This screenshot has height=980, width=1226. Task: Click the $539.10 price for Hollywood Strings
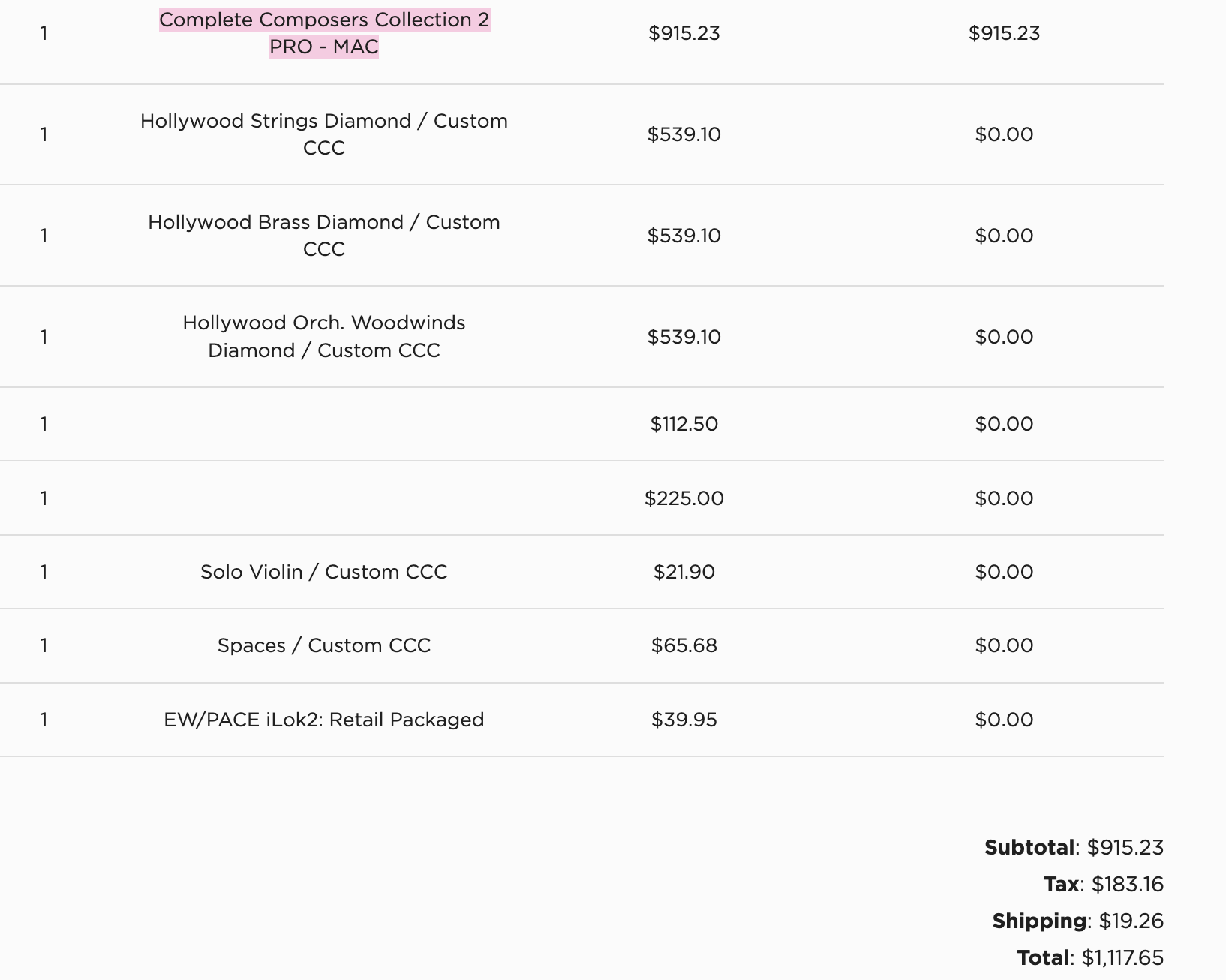click(x=684, y=134)
